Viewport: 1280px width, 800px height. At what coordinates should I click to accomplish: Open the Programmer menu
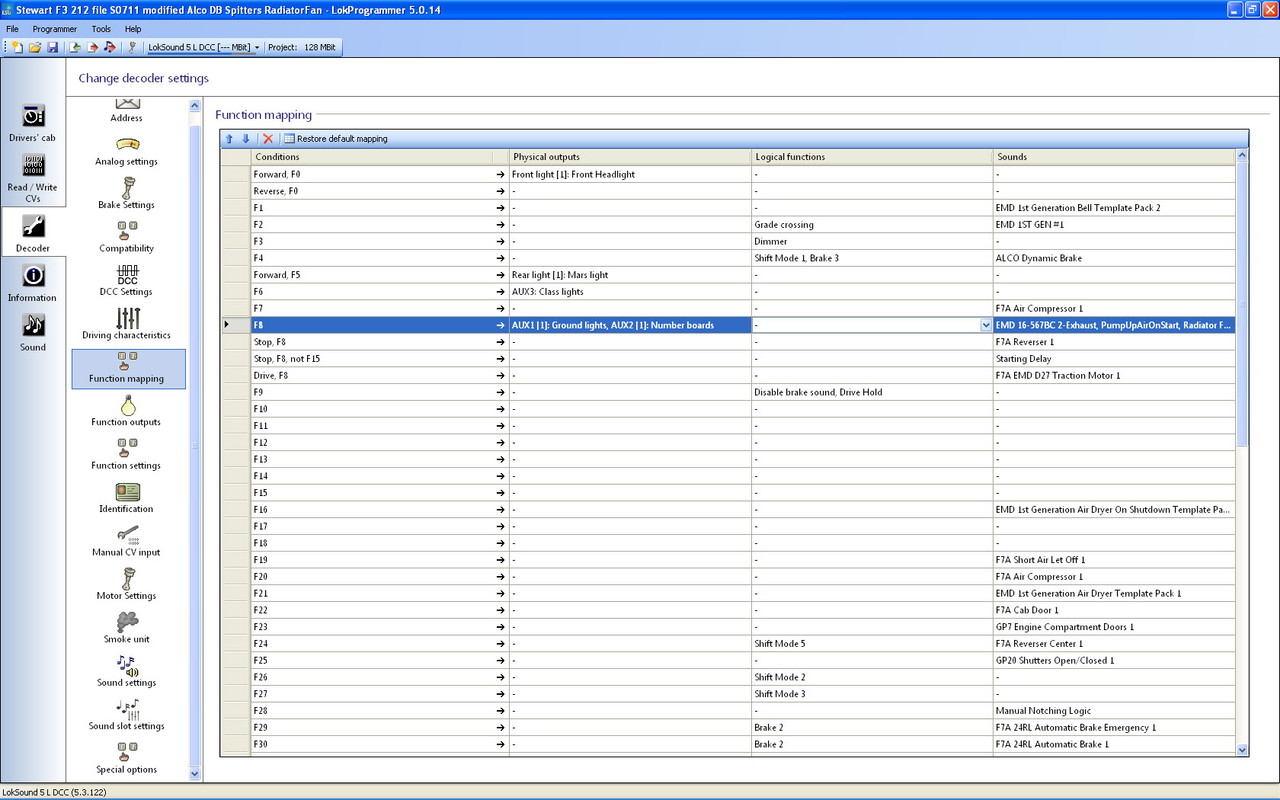point(55,28)
